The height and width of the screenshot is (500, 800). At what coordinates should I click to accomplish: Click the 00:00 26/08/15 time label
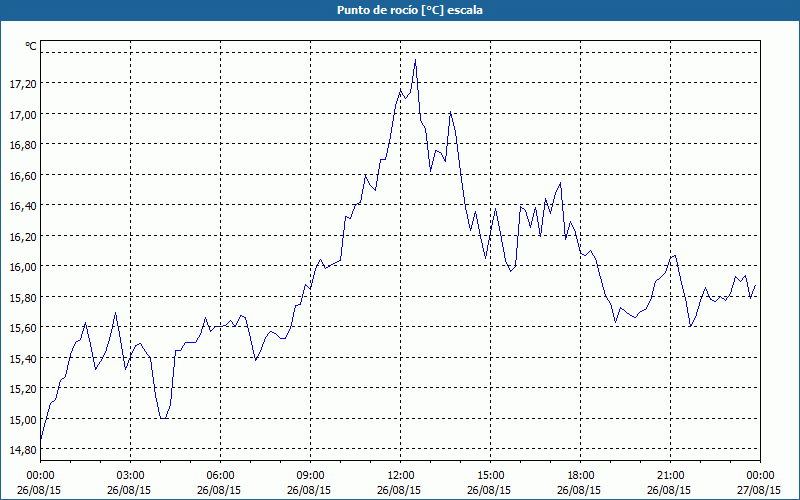tap(39, 483)
